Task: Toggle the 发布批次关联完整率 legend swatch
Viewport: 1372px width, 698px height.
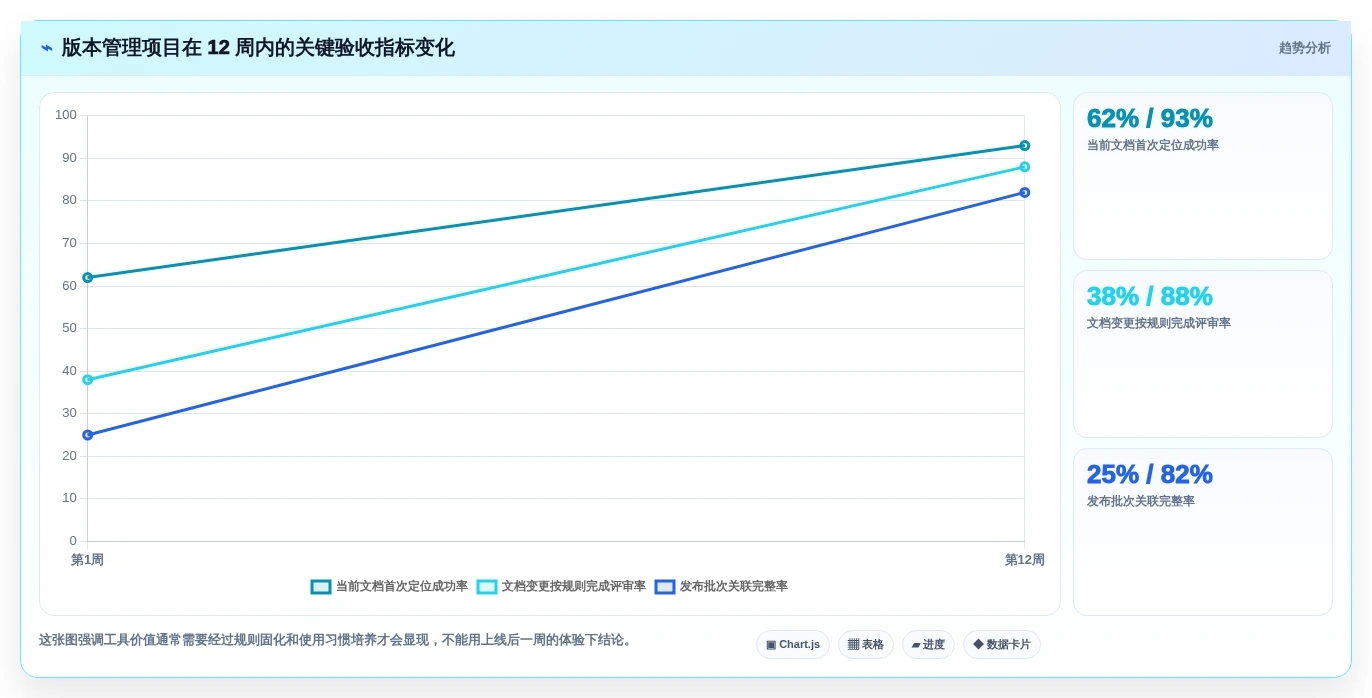Action: [665, 587]
